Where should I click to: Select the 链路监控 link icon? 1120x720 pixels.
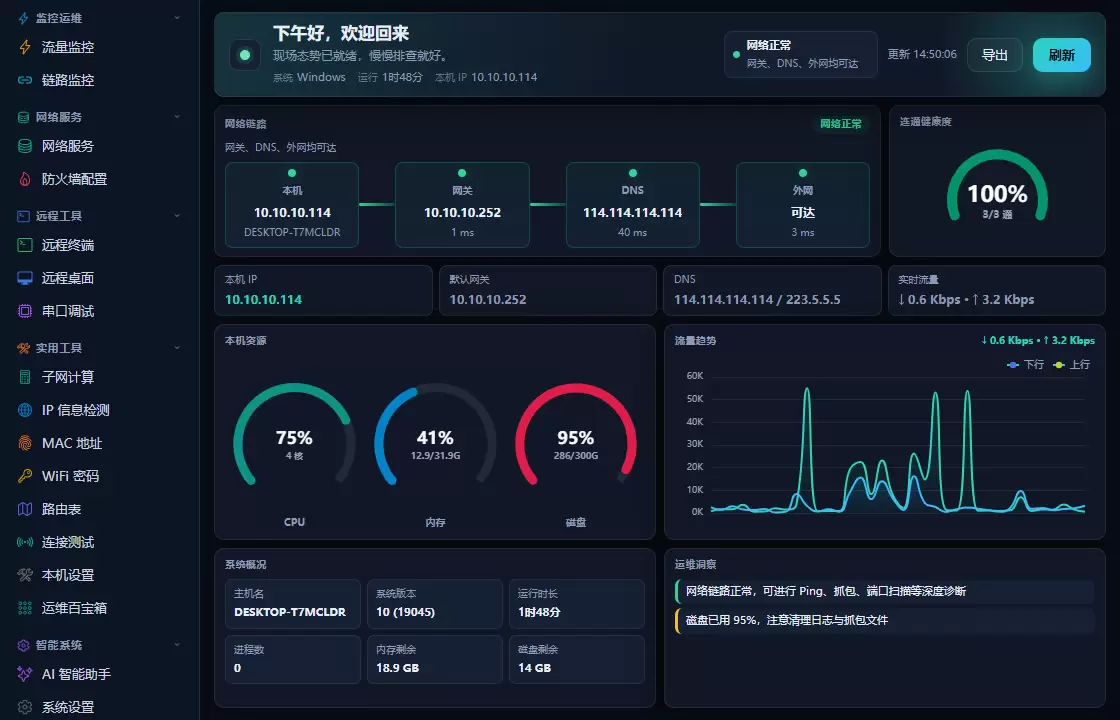point(25,80)
